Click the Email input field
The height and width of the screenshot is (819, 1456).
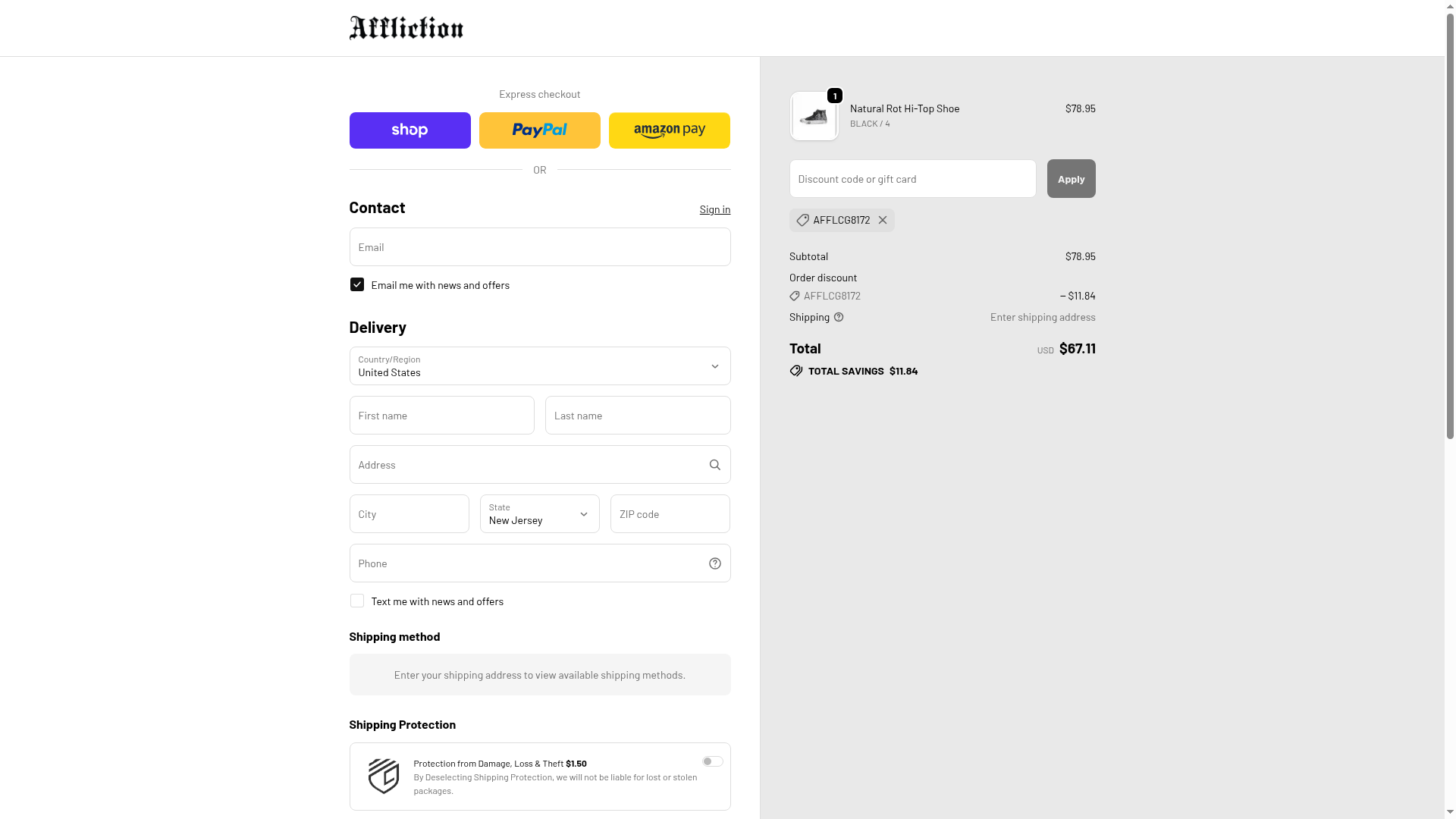pyautogui.click(x=539, y=247)
